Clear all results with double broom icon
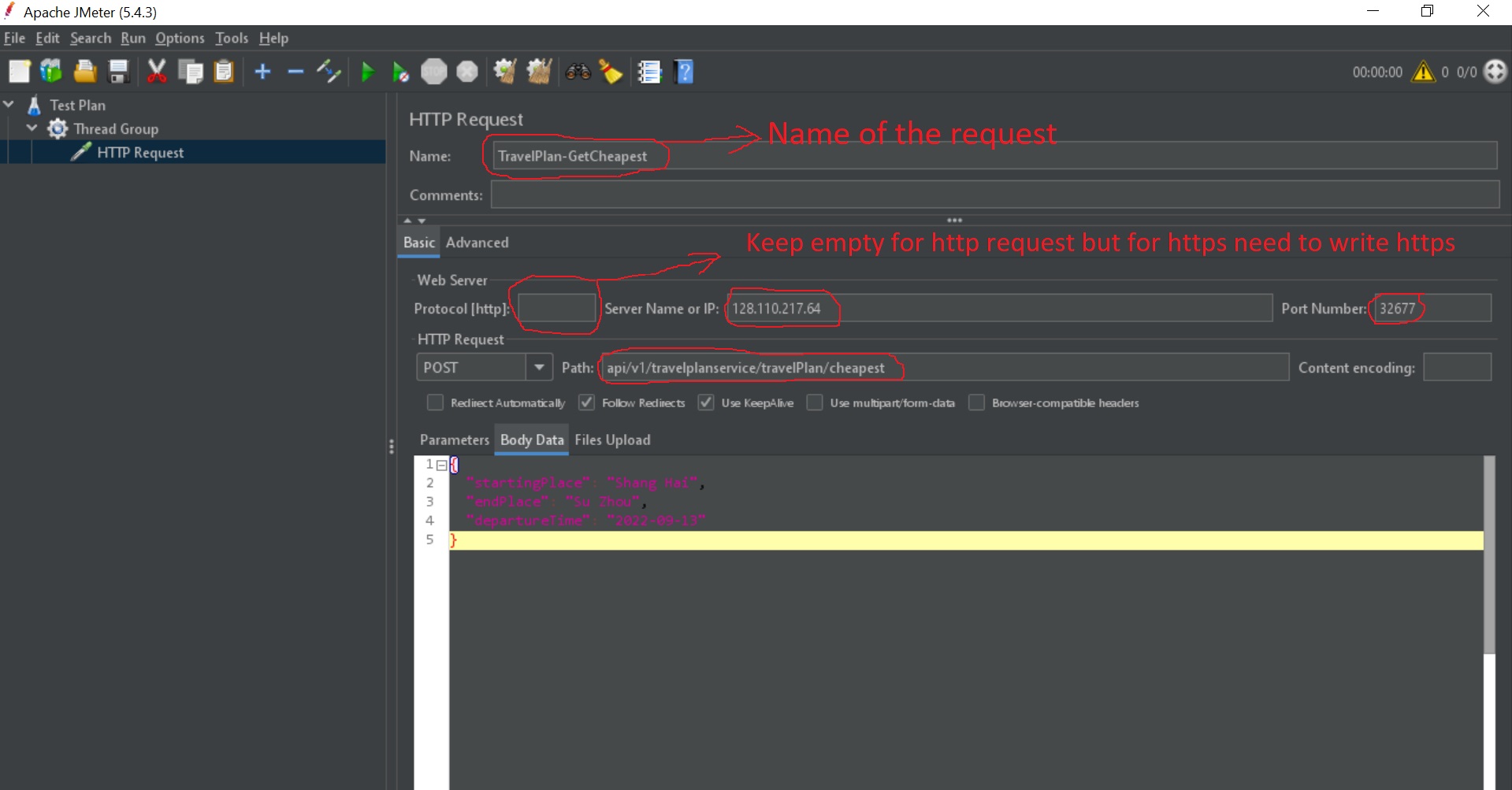 tap(539, 72)
